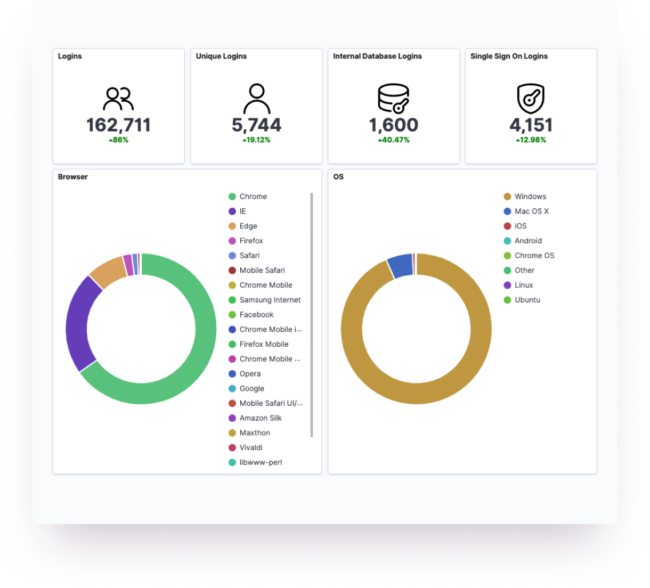Toggle Mac OS X in OS legend
This screenshot has height=588, width=650.
[532, 211]
